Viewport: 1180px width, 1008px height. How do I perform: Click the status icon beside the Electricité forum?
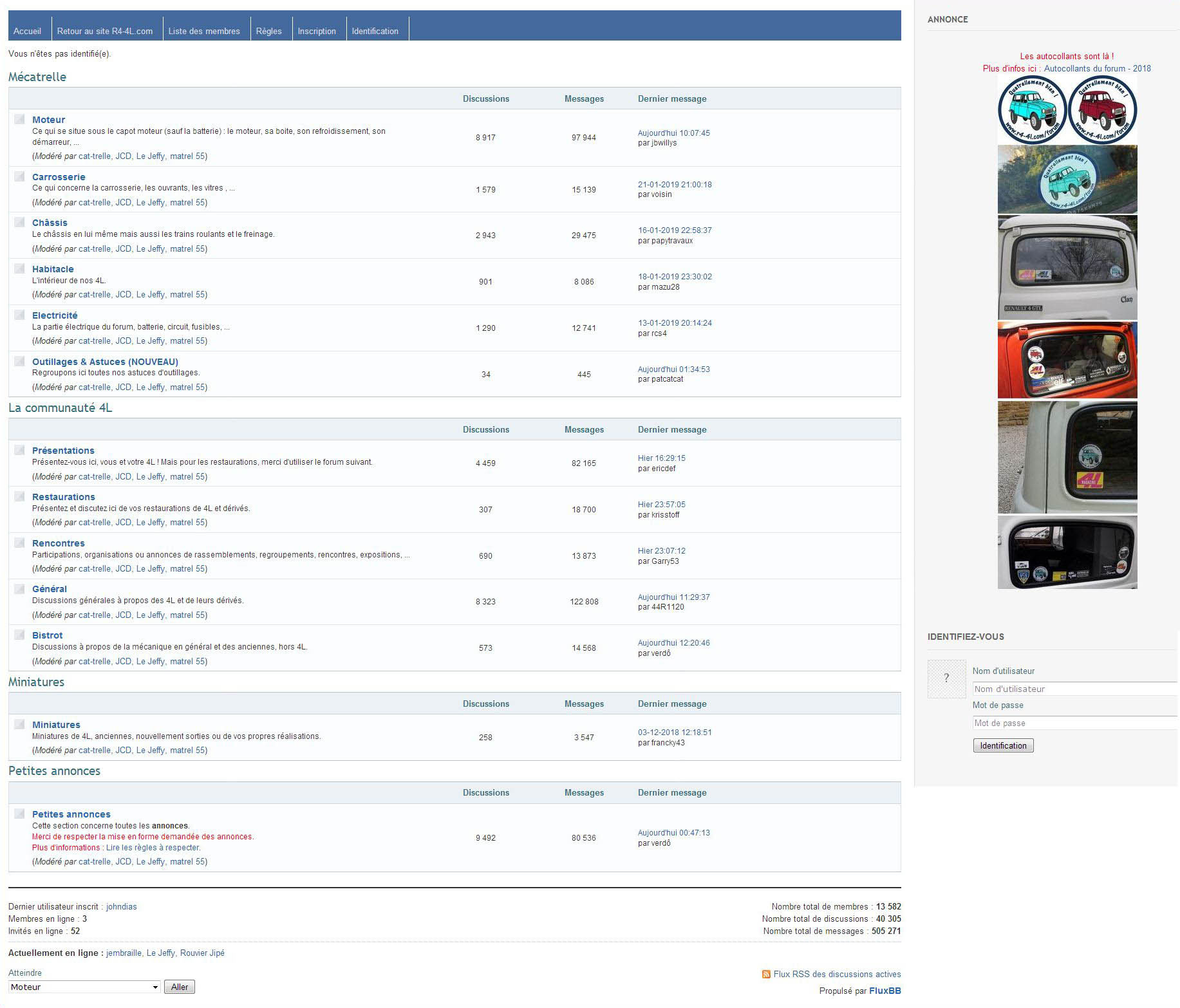pyautogui.click(x=19, y=315)
